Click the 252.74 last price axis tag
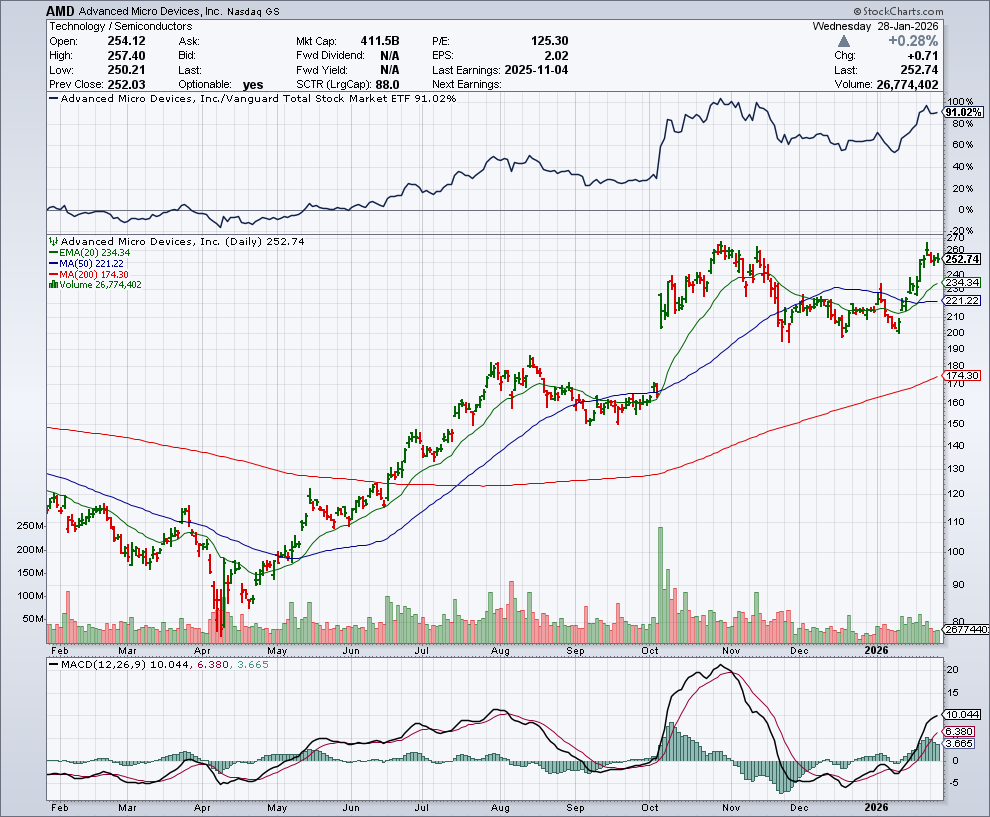 [x=963, y=259]
